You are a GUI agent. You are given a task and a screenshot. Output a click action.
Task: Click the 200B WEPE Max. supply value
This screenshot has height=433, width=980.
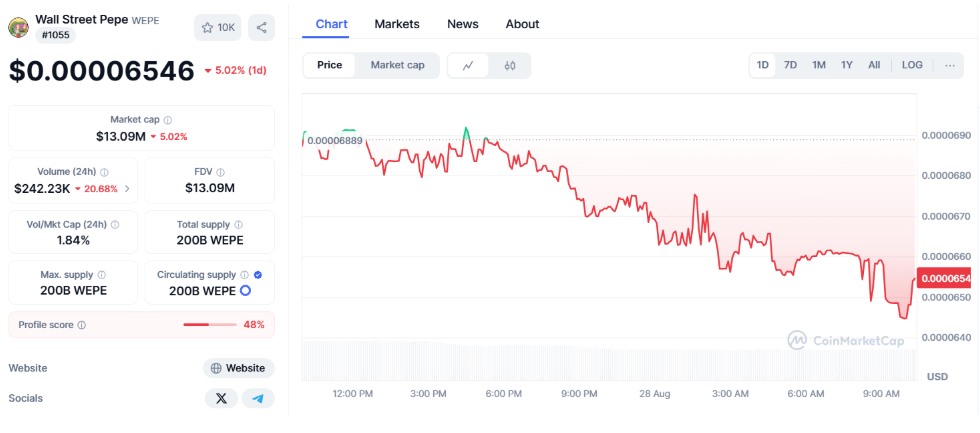coord(74,291)
